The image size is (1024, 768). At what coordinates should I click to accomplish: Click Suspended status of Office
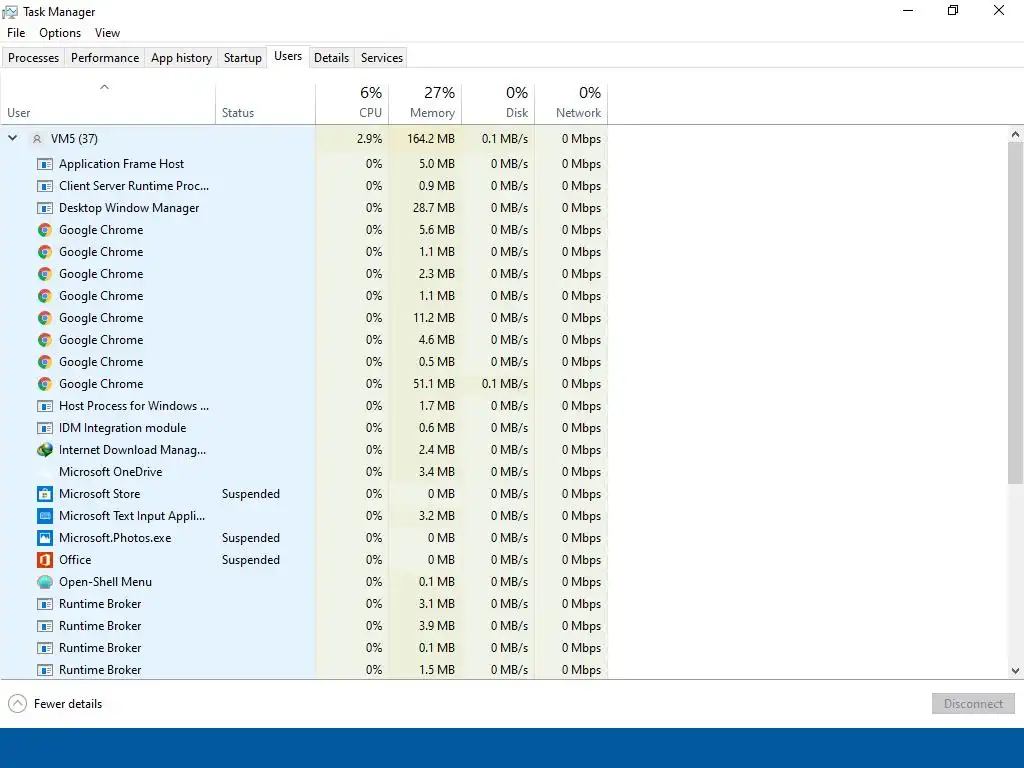(x=251, y=560)
